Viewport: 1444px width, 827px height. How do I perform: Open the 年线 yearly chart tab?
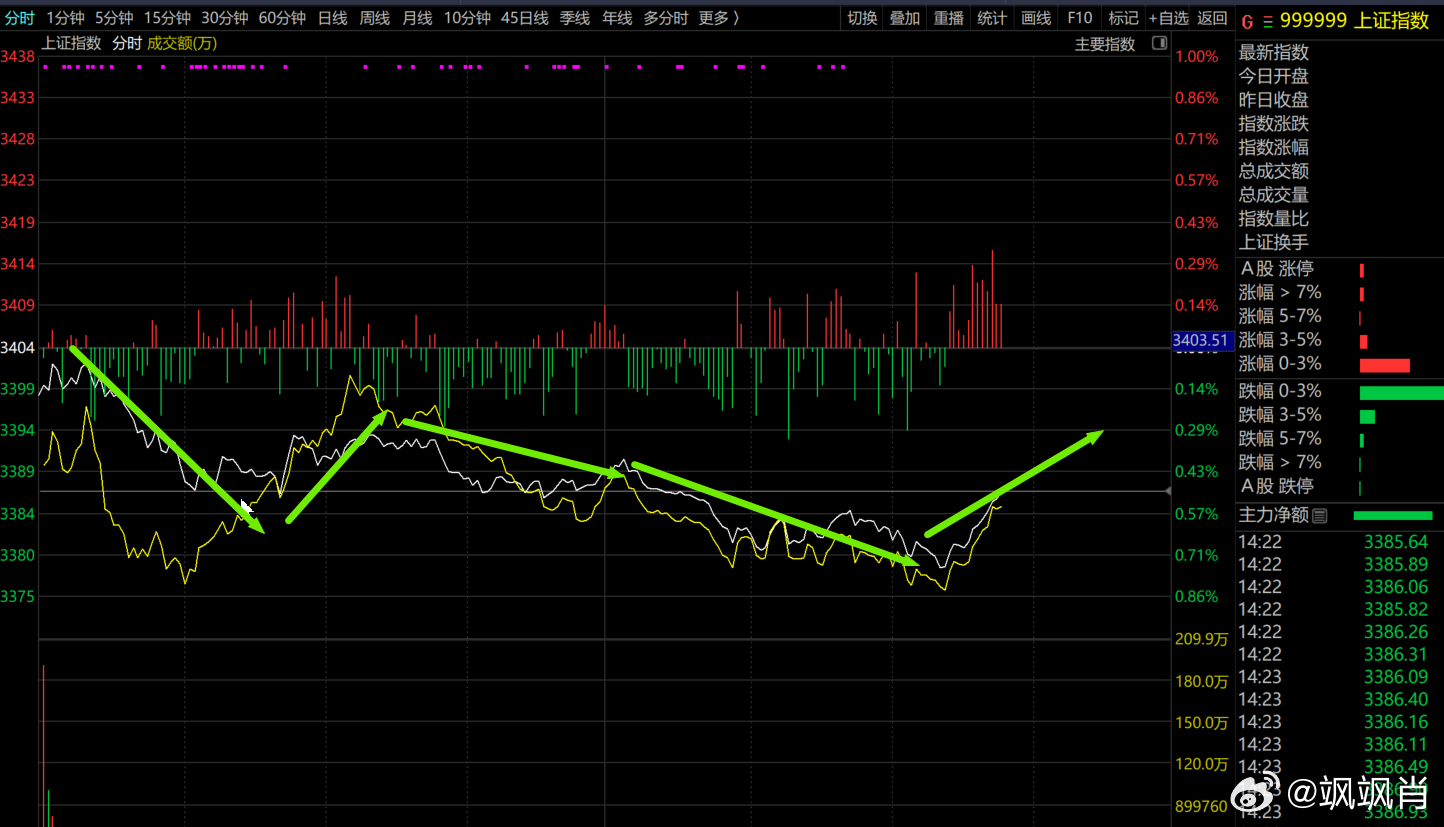(617, 18)
